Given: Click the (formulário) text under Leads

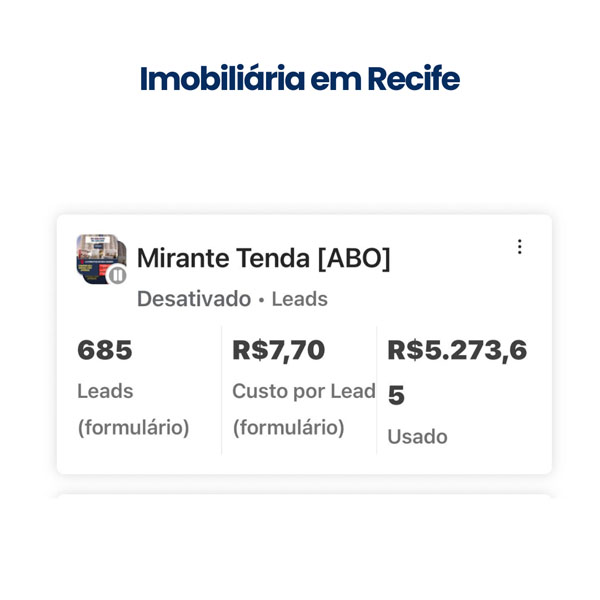Looking at the screenshot, I should (133, 428).
